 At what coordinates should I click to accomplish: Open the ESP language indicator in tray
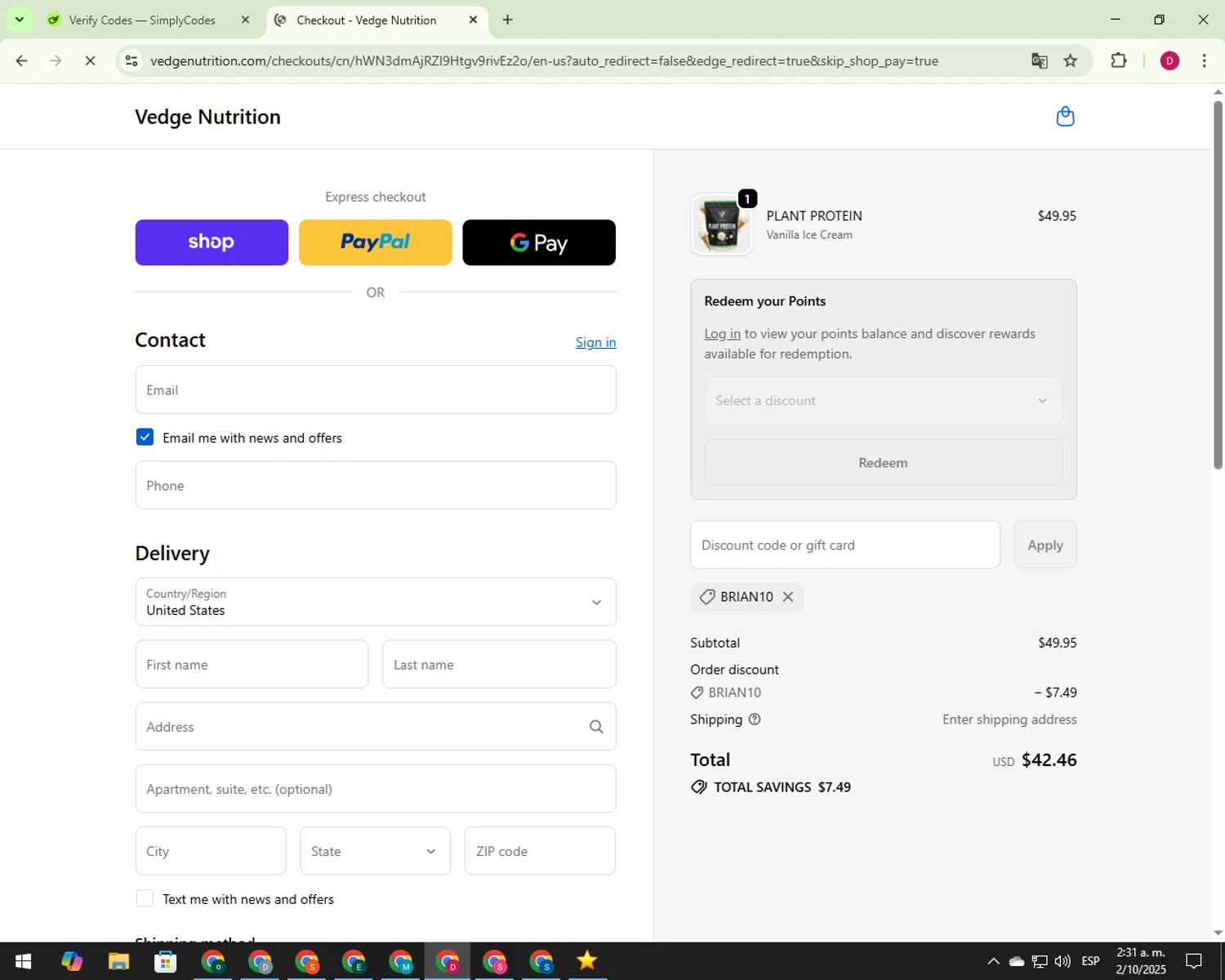pyautogui.click(x=1090, y=961)
